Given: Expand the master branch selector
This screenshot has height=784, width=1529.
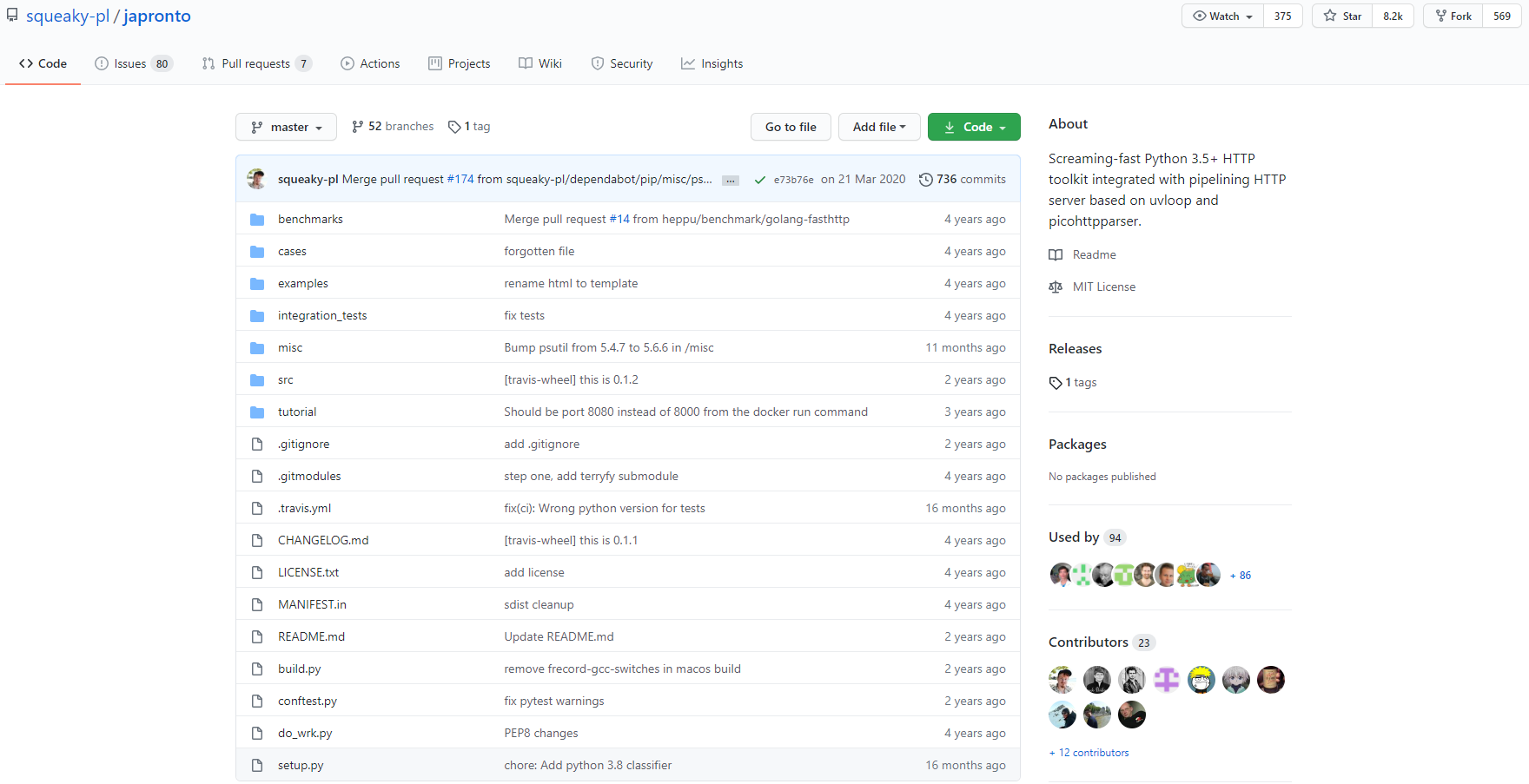Looking at the screenshot, I should coord(286,127).
